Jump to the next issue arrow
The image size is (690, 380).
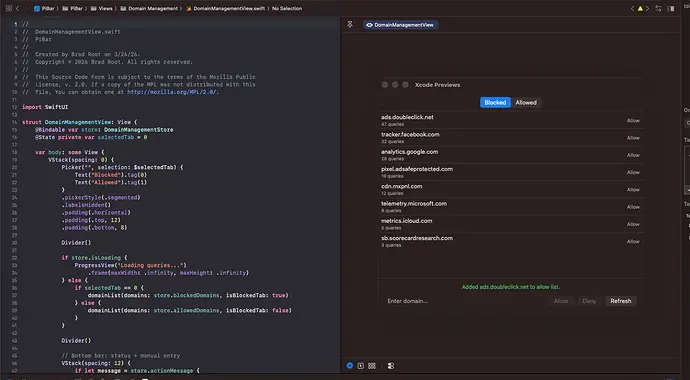647,8
